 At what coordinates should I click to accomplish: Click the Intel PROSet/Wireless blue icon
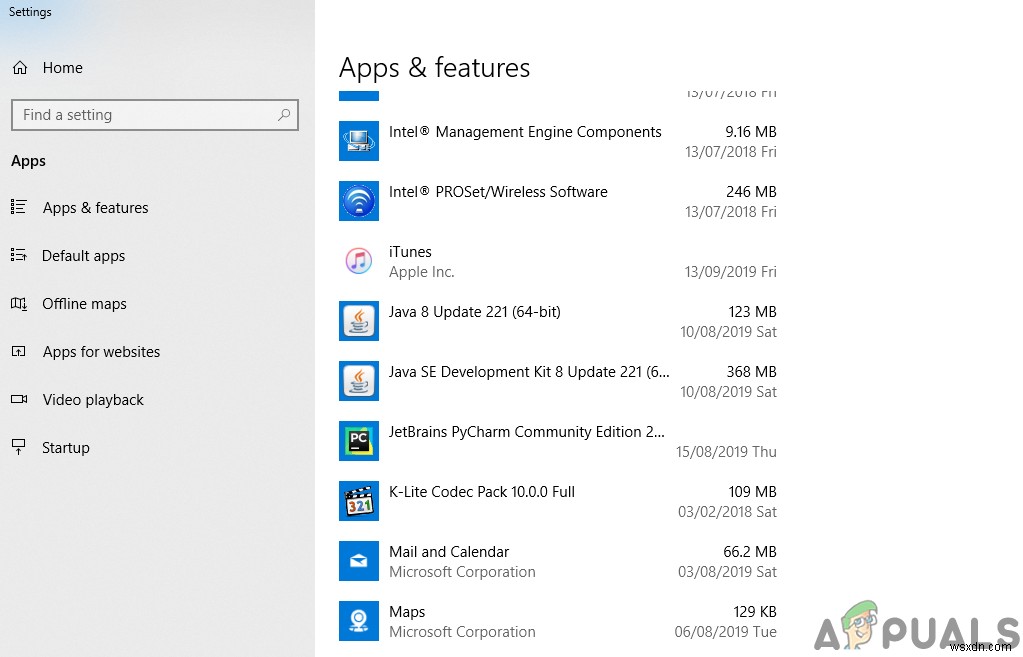tap(359, 201)
